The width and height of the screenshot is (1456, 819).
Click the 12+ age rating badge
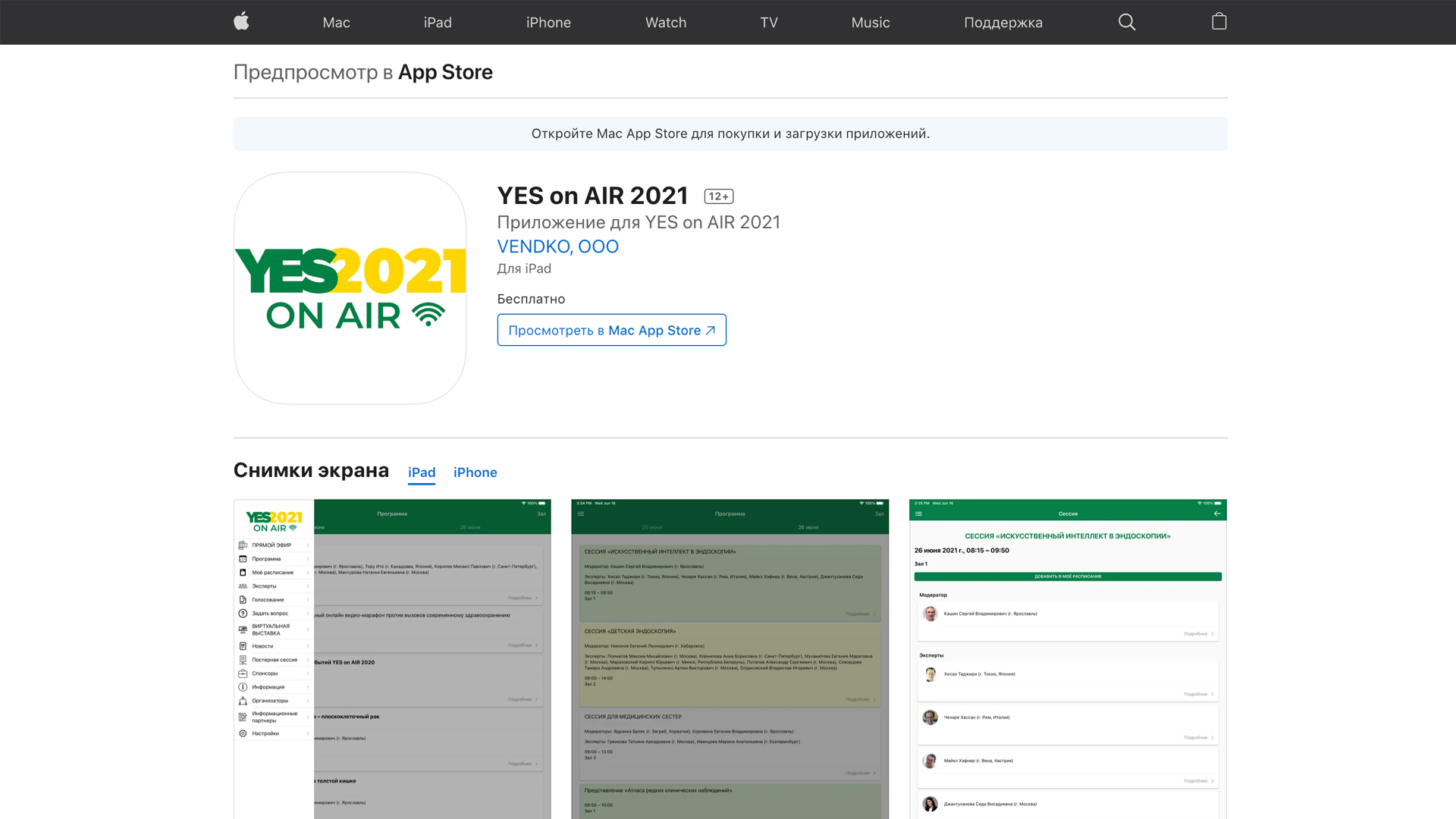(x=718, y=196)
